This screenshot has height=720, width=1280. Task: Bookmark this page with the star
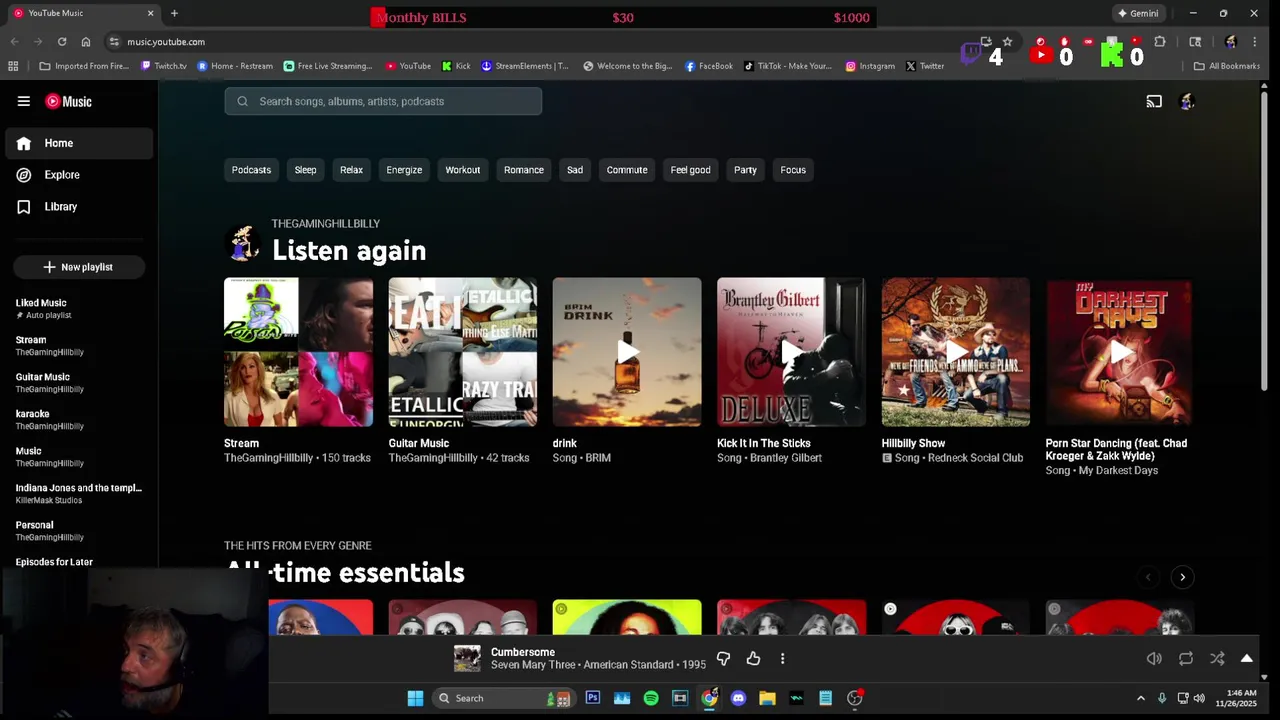(x=1007, y=42)
